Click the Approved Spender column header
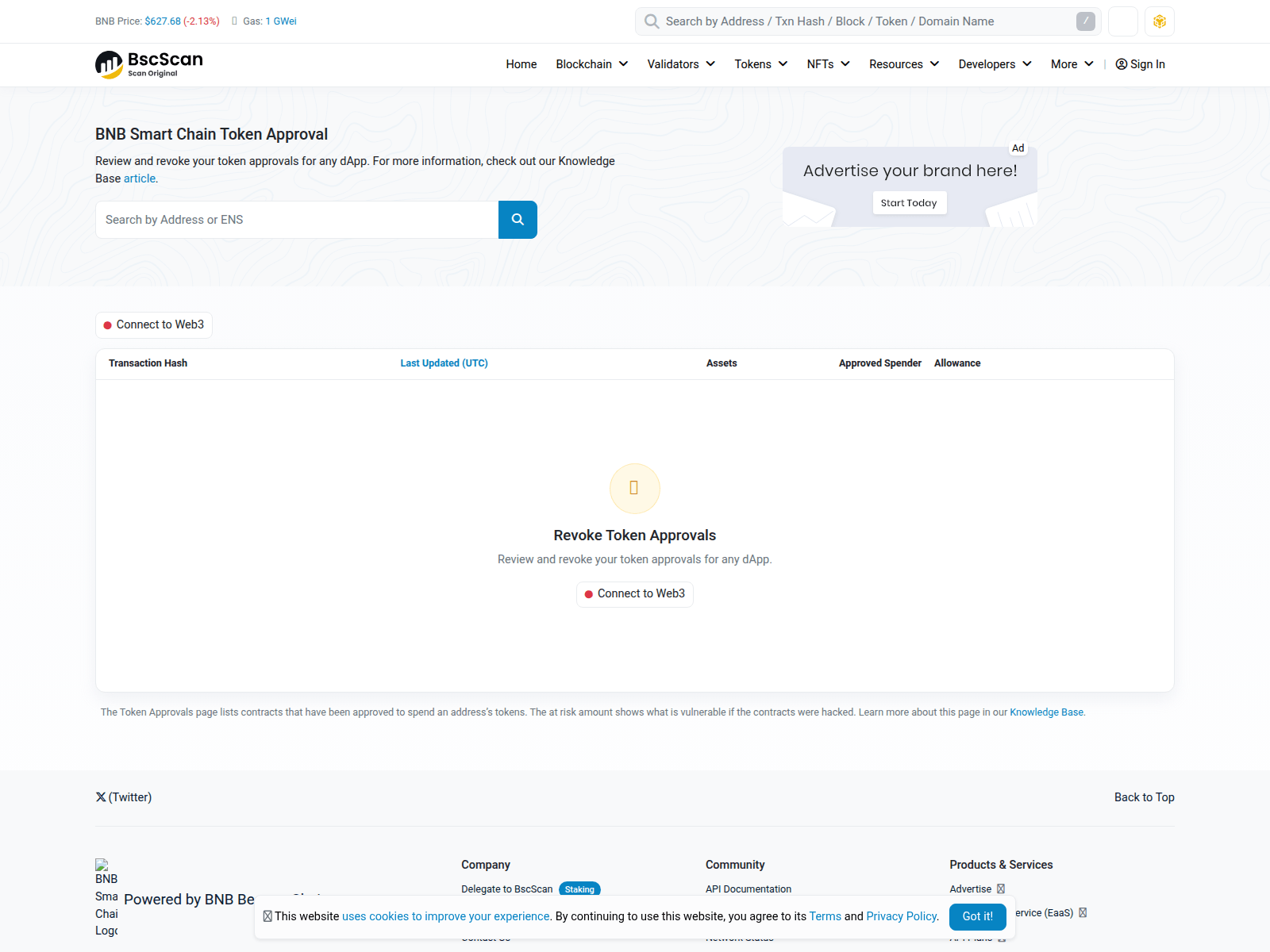 coord(880,363)
